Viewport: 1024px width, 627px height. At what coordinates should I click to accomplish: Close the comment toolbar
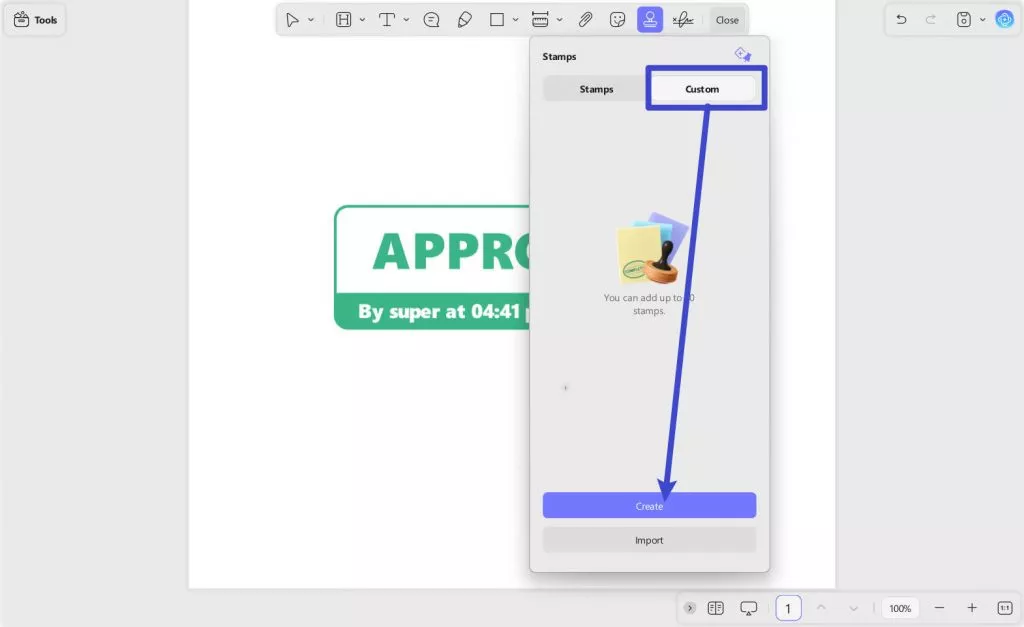727,20
